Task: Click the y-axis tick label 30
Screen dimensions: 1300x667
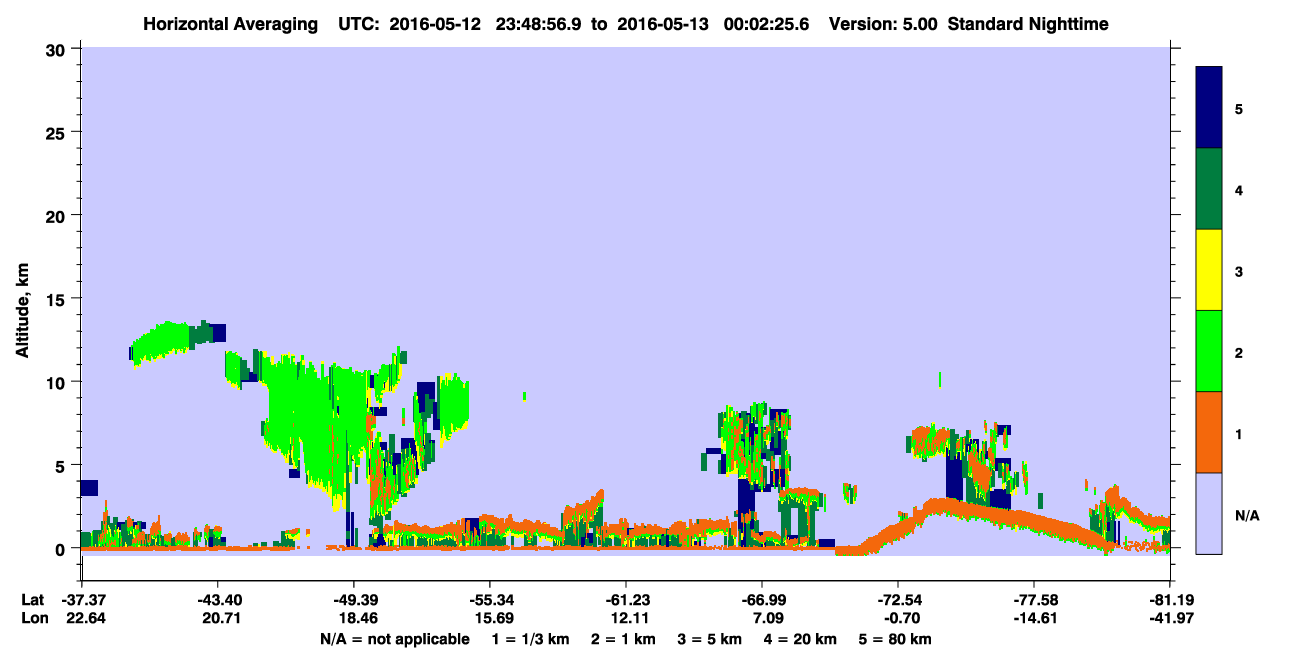Action: tap(58, 48)
